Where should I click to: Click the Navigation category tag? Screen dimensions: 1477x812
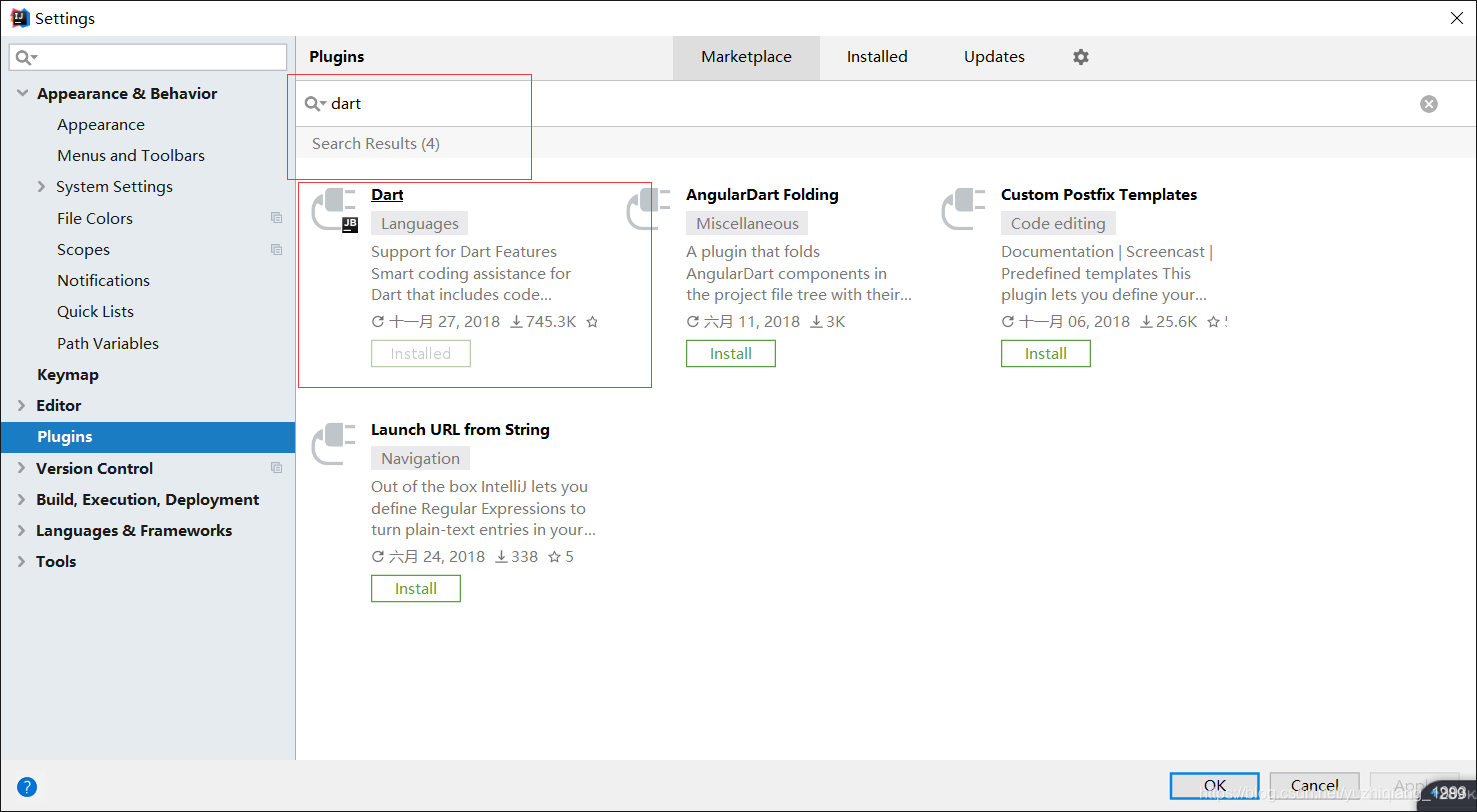click(420, 459)
